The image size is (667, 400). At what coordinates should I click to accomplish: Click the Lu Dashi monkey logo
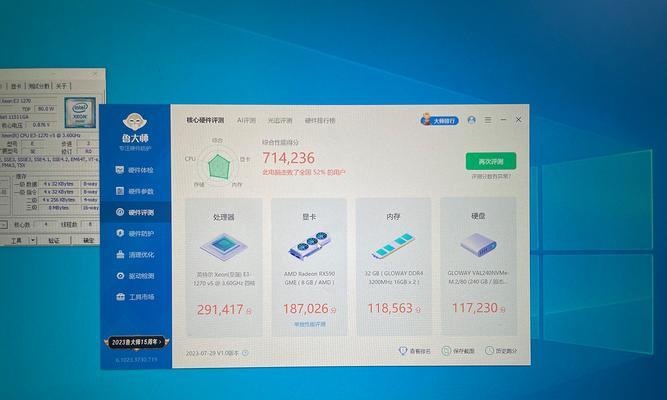pyautogui.click(x=135, y=122)
